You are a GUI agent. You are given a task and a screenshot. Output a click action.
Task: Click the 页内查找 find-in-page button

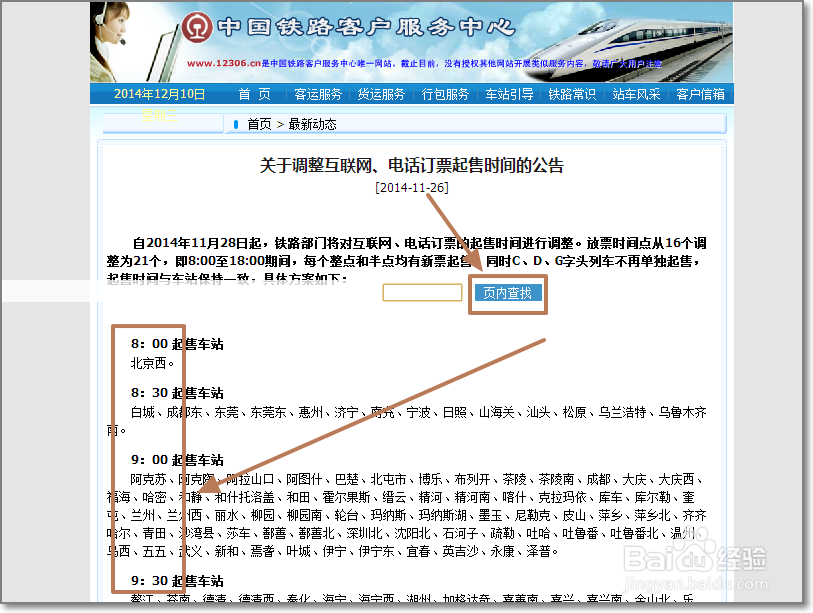tap(508, 292)
